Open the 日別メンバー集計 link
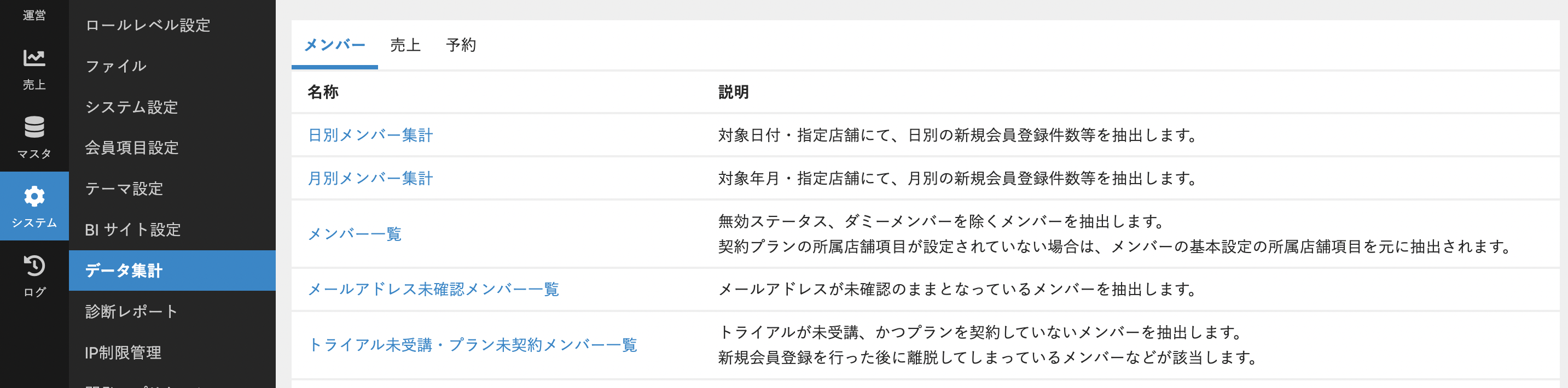The width and height of the screenshot is (1568, 388). tap(370, 135)
